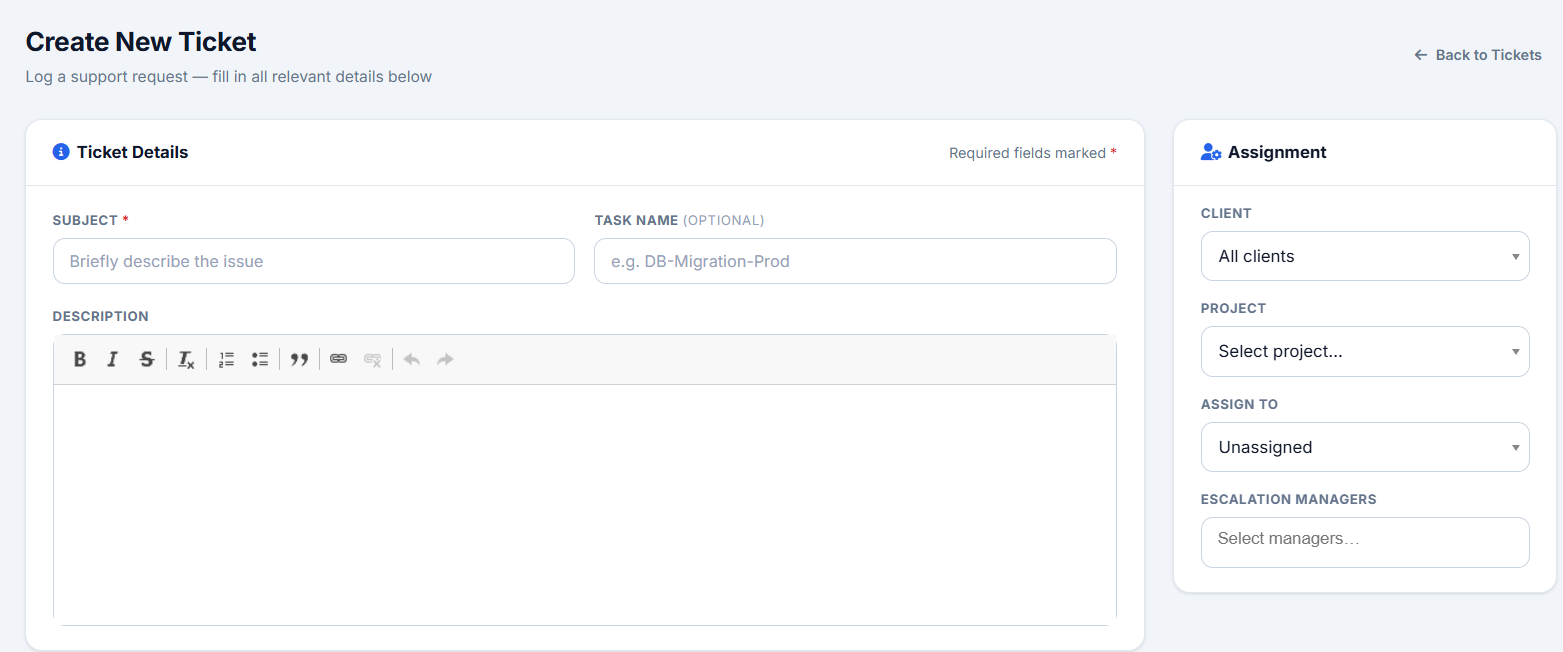Undo last edit in description editor
Viewport: 1563px width, 652px height.
click(412, 359)
